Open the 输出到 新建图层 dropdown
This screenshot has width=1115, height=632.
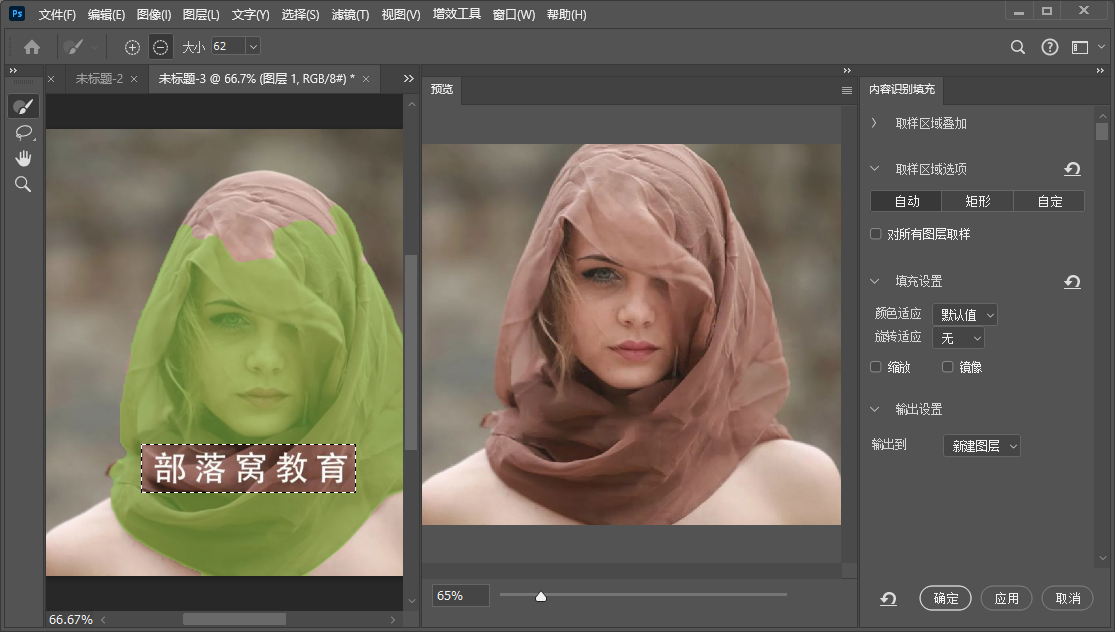[981, 446]
